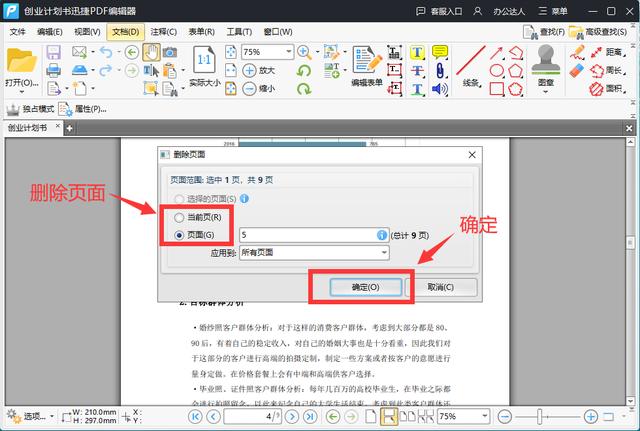640x431 pixels.
Task: Select the 页面(G) radio button
Action: 180,235
